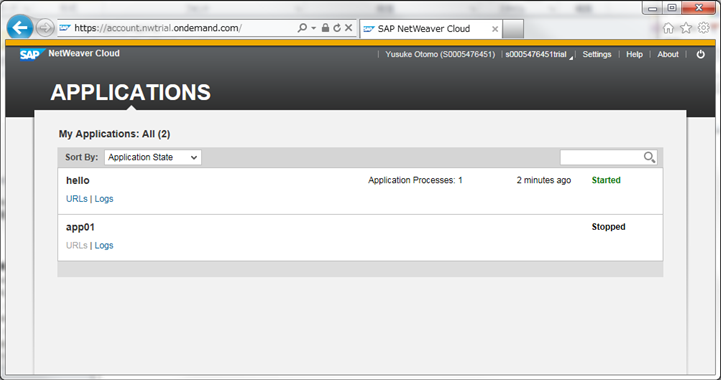Image resolution: width=722 pixels, height=381 pixels.
Task: Click the browser forward arrow button
Action: click(45, 28)
